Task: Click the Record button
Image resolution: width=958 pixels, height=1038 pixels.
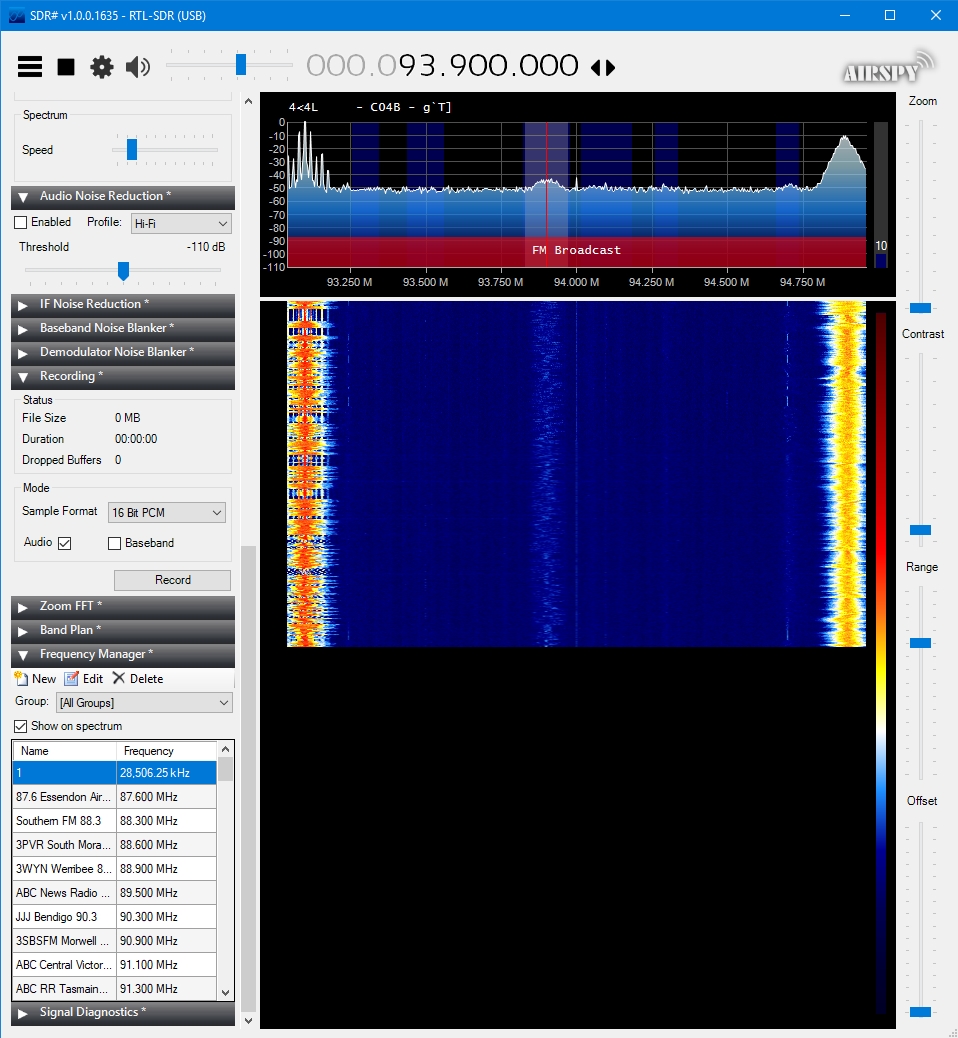Action: (173, 580)
